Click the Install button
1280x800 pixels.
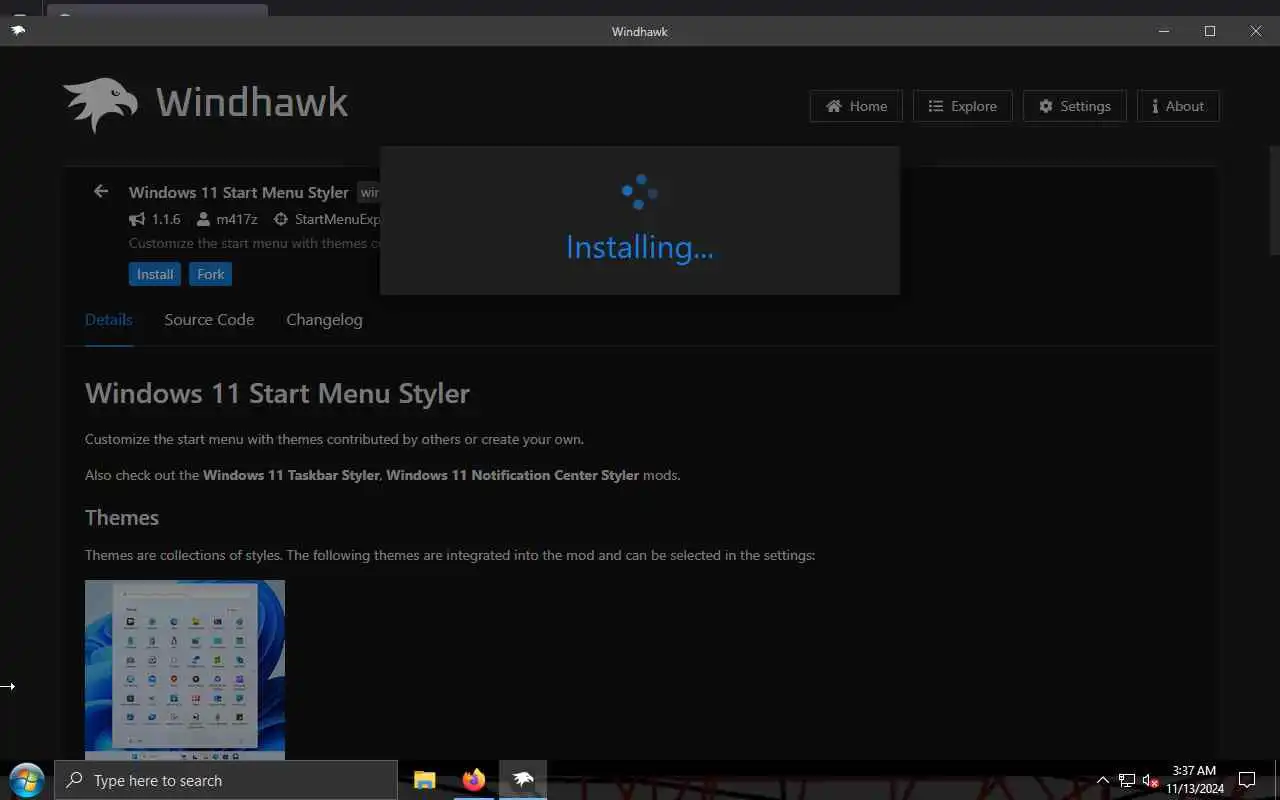pos(155,274)
